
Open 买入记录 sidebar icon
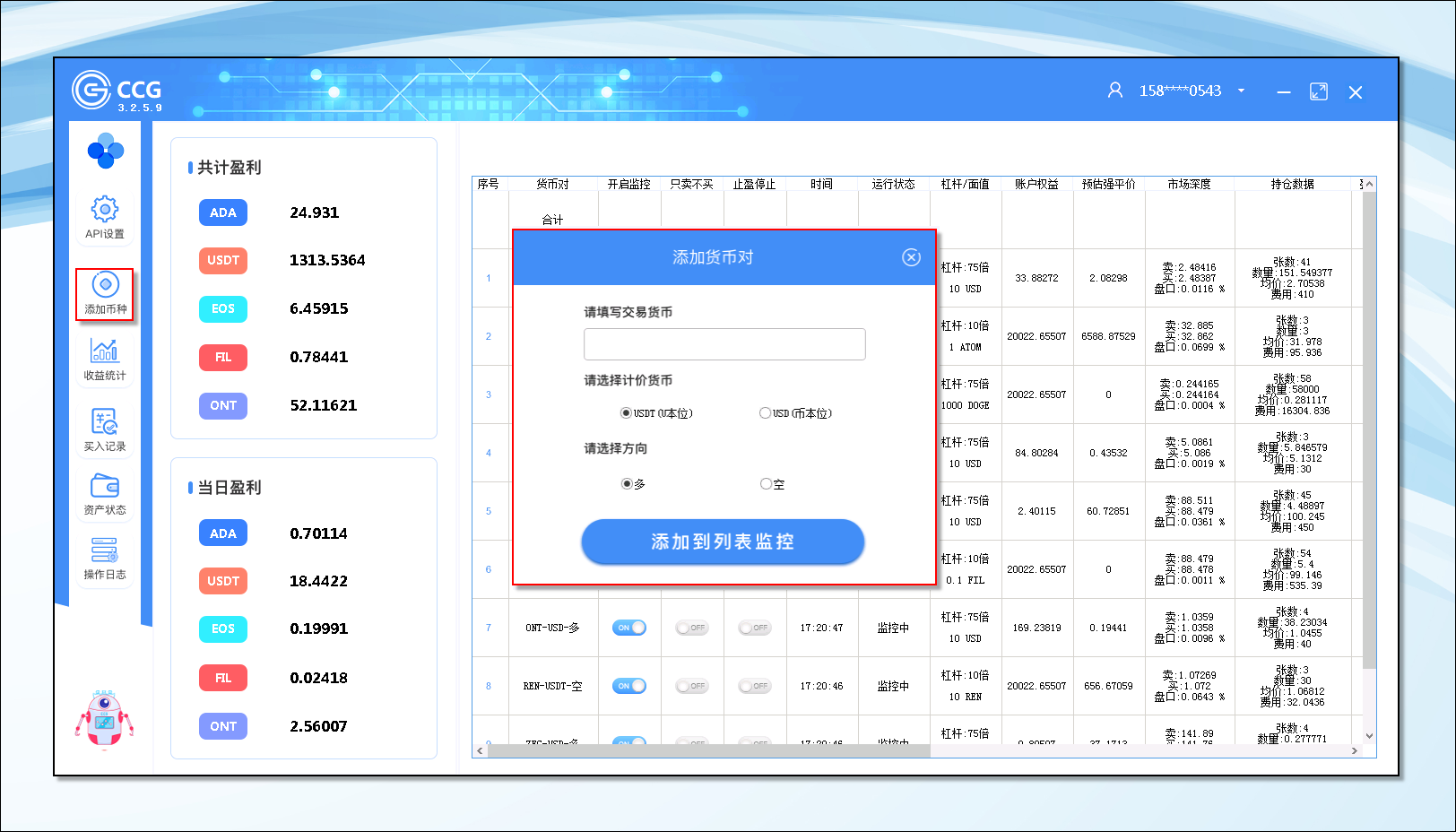(x=105, y=421)
